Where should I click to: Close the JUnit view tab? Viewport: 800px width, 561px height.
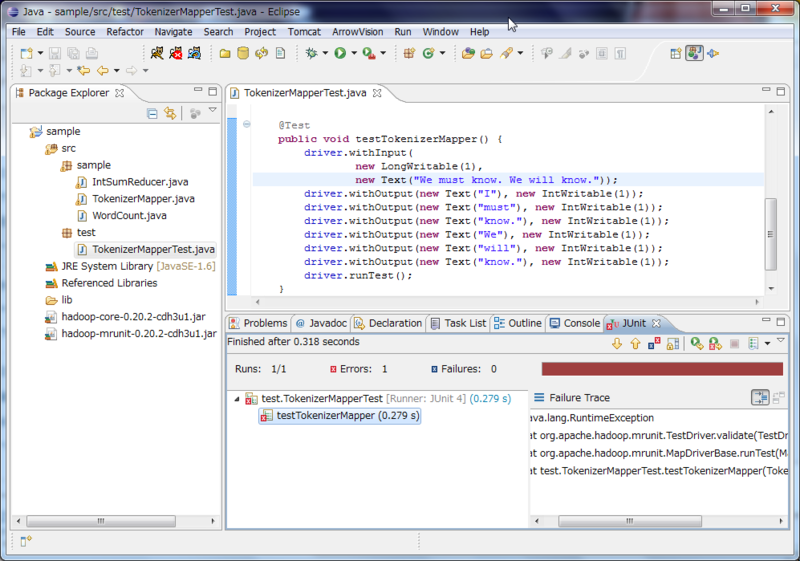(x=657, y=323)
